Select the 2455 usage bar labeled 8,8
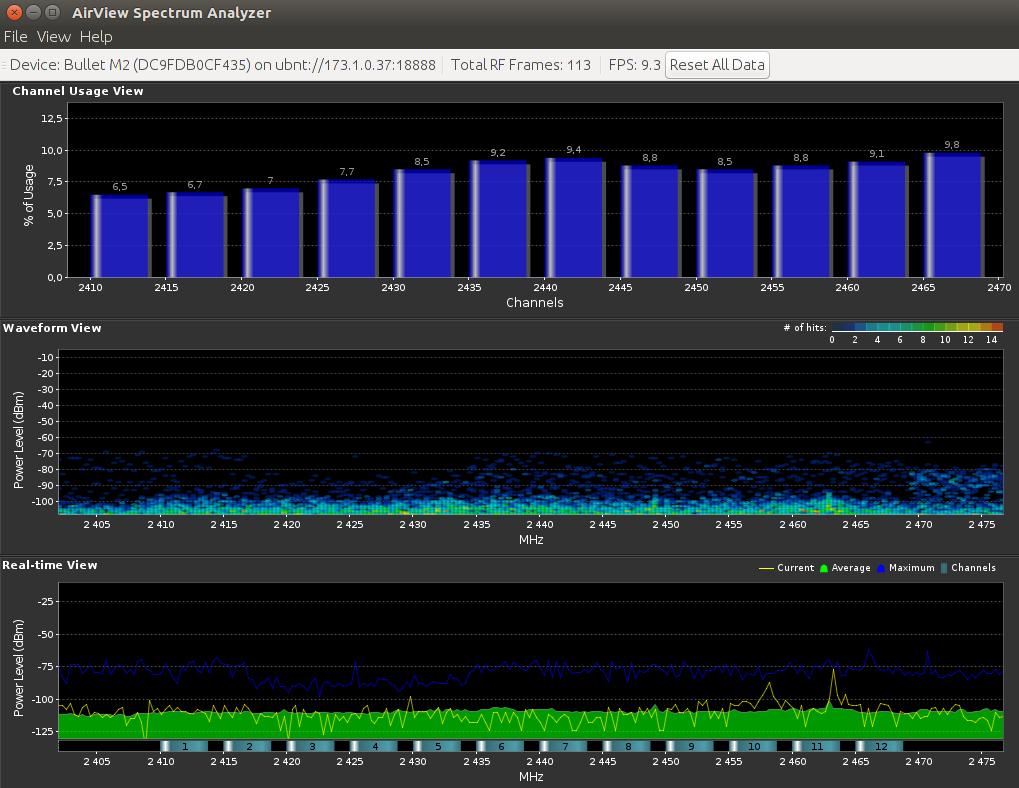Screen dimensions: 1019x788 point(803,221)
